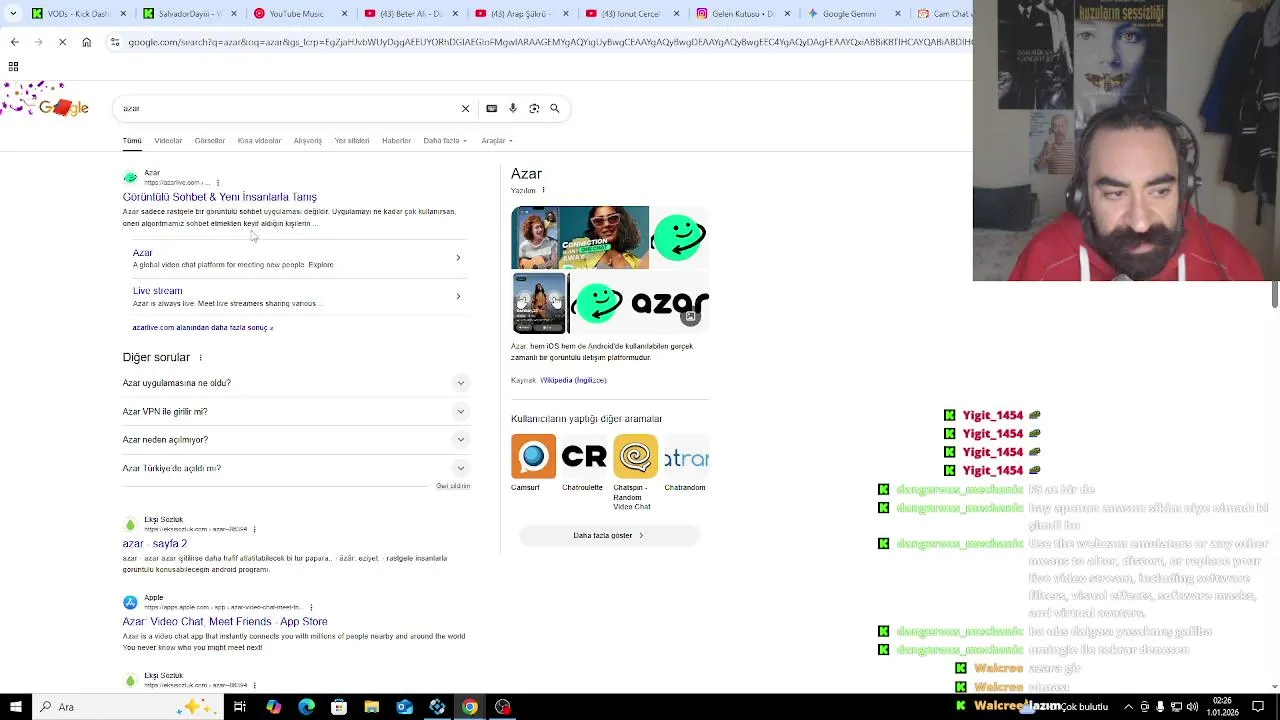Submit search with magnifying glass icon

(555, 108)
